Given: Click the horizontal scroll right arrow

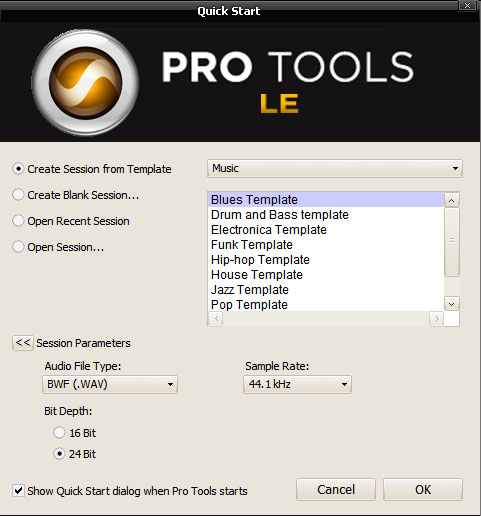Looking at the screenshot, I should tap(437, 319).
